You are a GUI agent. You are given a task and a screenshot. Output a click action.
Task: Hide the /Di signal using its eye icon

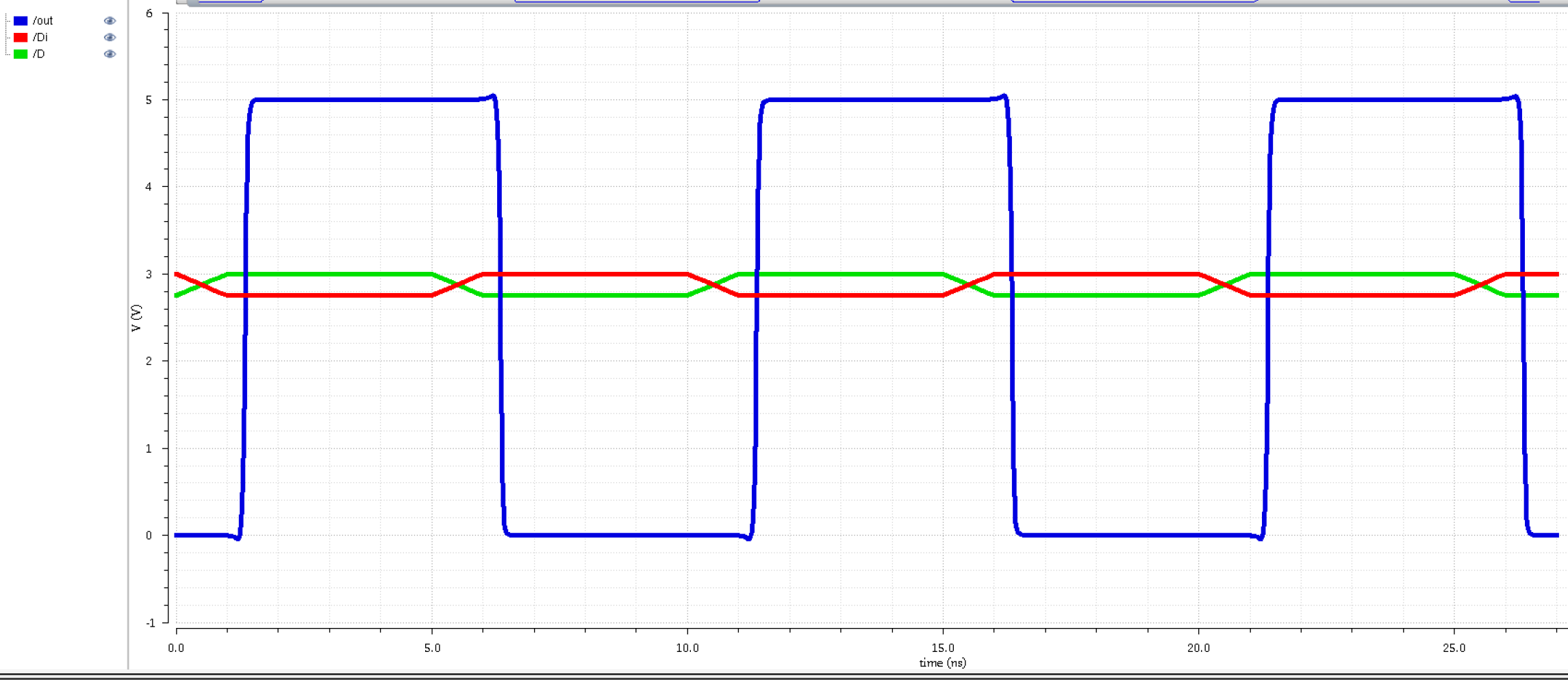pyautogui.click(x=110, y=37)
